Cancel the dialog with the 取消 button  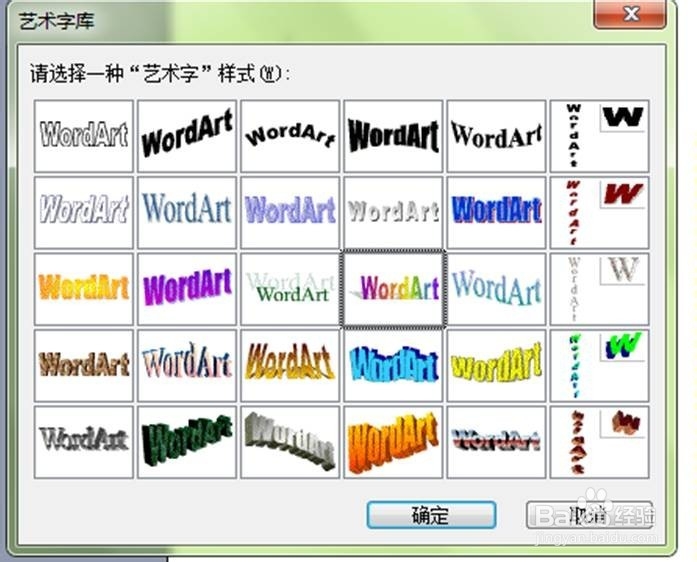(x=589, y=515)
